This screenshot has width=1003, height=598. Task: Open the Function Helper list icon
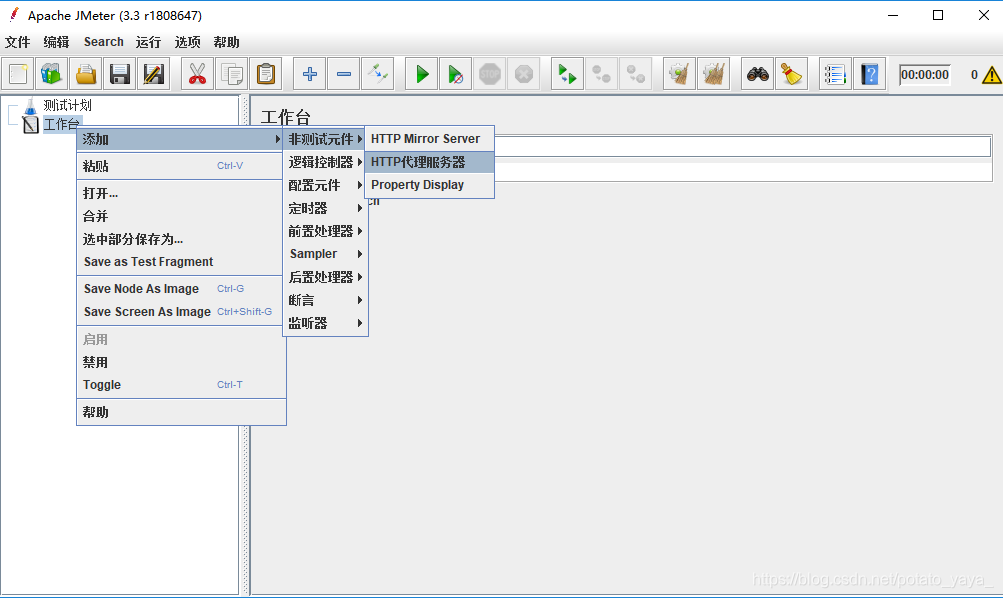tap(835, 74)
